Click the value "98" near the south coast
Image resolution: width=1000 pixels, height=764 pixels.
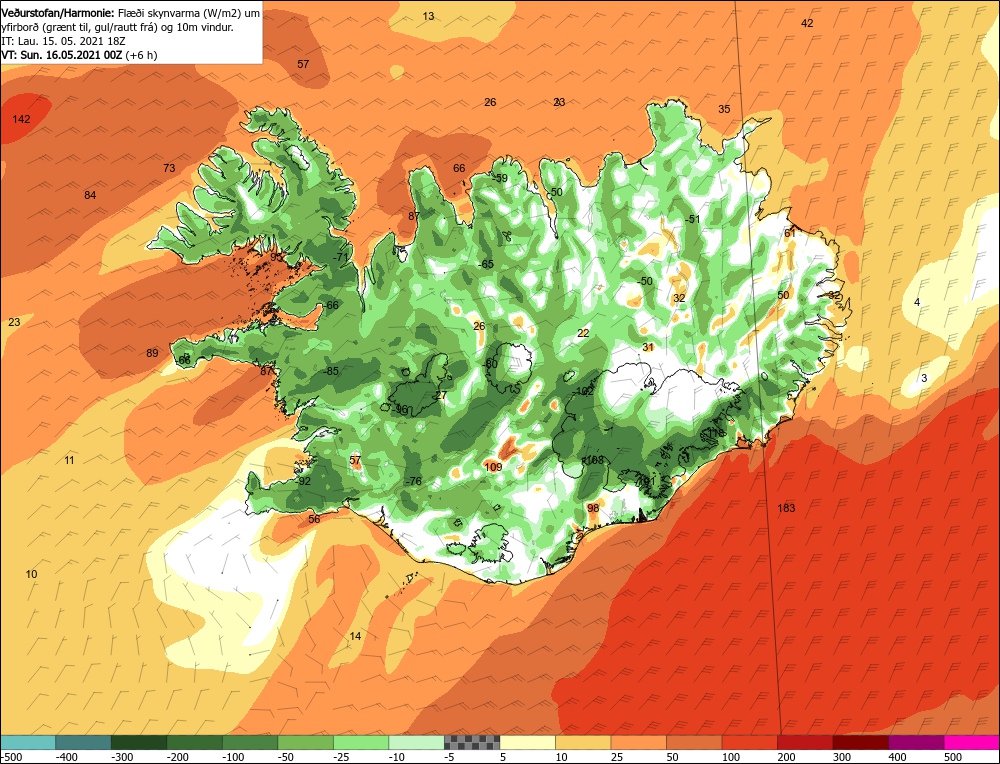(593, 508)
